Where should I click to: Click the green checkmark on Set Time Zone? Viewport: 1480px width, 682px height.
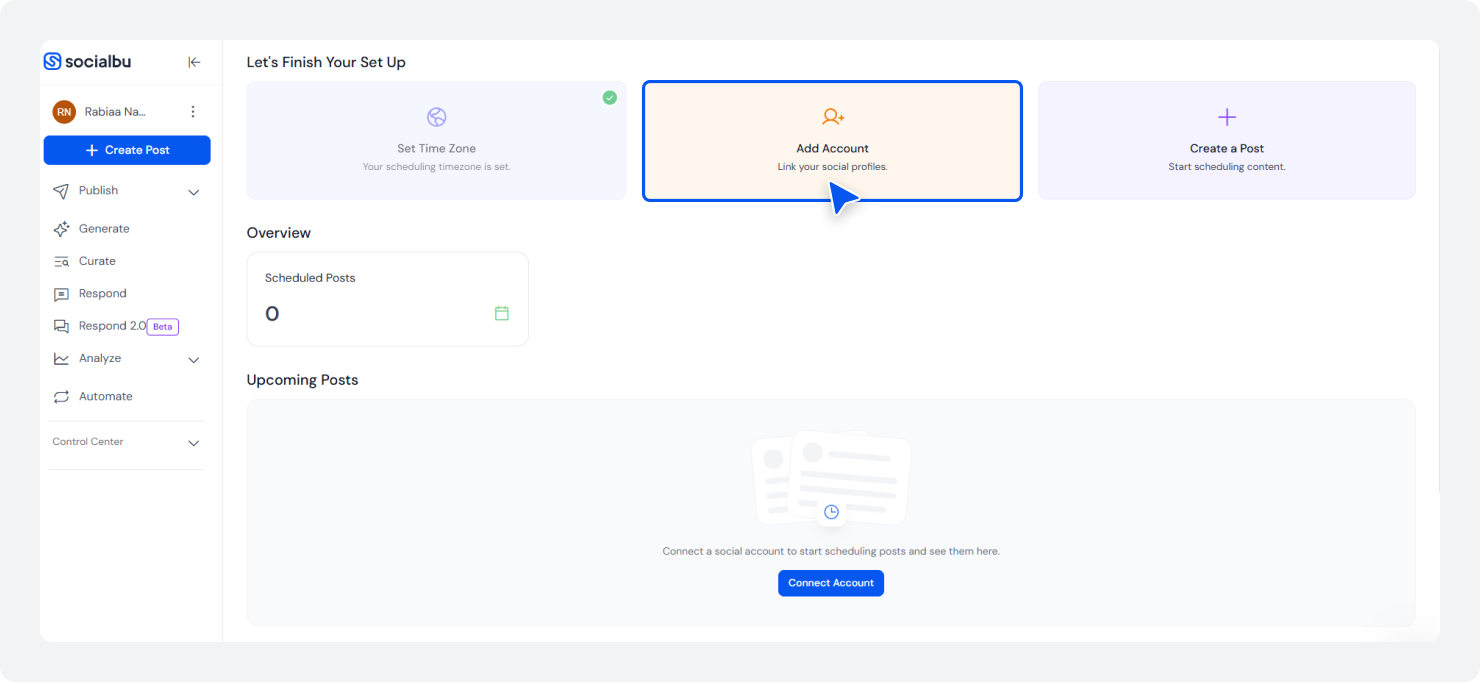point(610,98)
